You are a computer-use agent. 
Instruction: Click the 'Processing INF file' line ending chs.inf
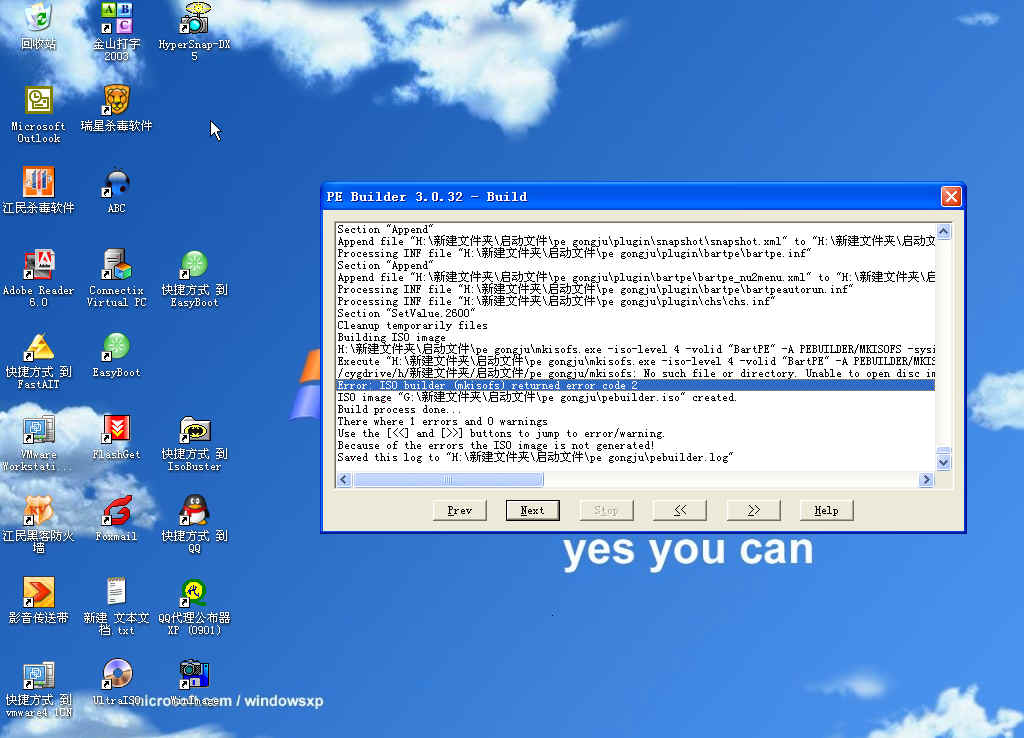point(556,301)
